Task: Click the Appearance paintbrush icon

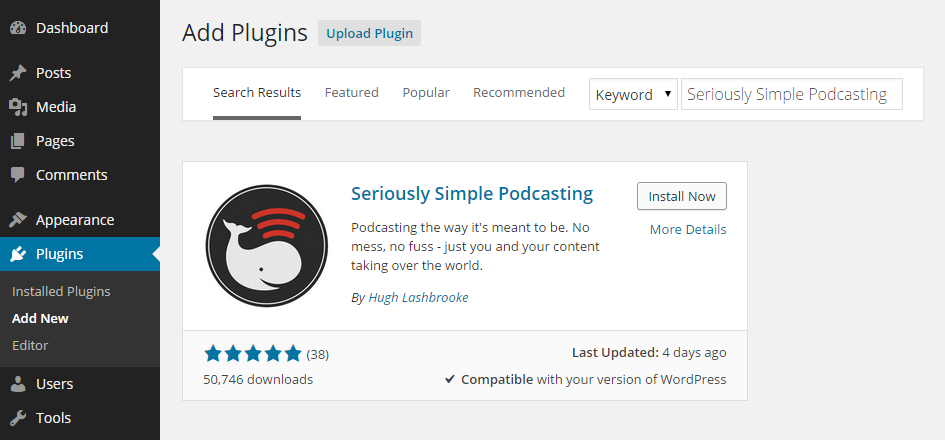Action: 18,220
